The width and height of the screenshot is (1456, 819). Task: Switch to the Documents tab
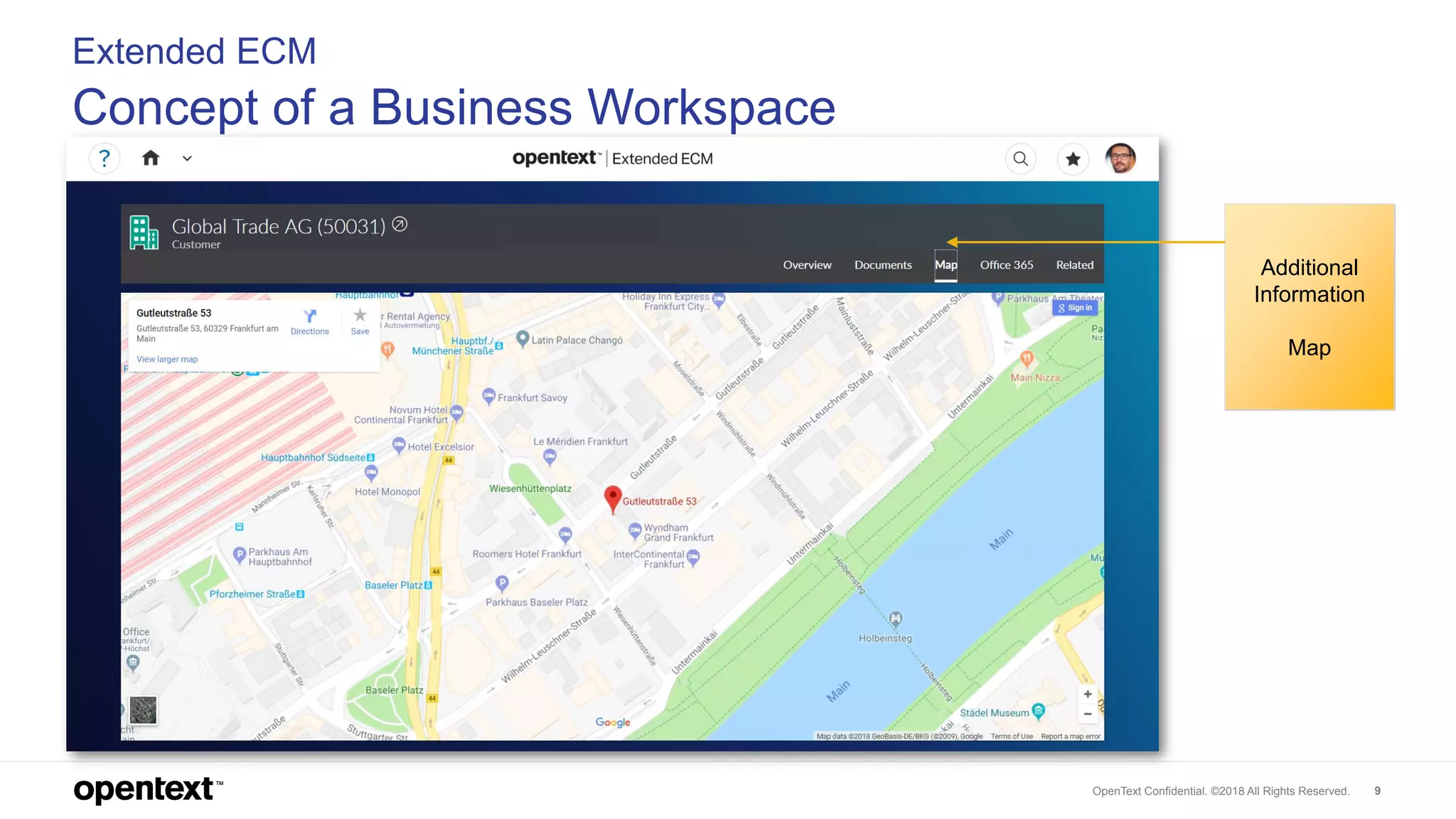(883, 265)
